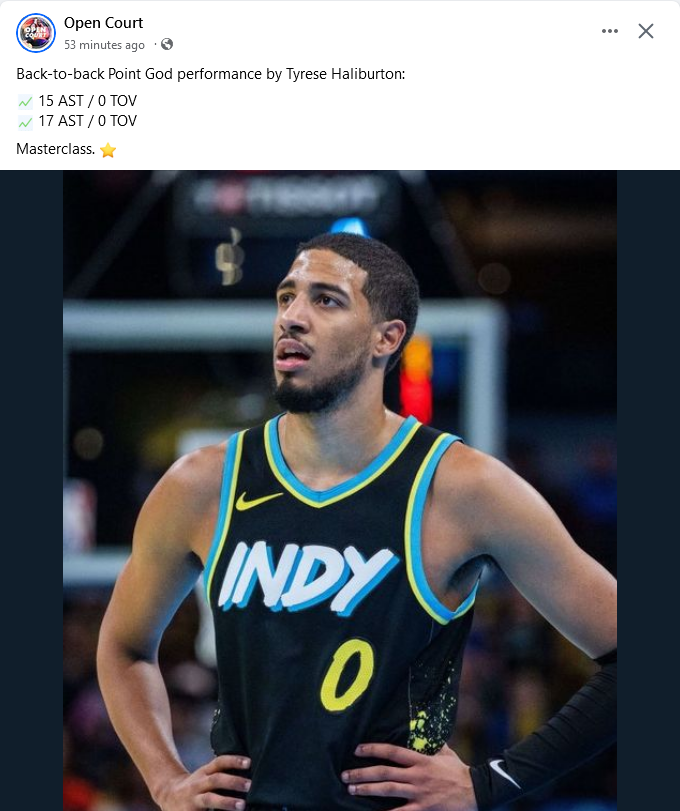The height and width of the screenshot is (811, 680).
Task: Click the star emoji after Masterclass
Action: coord(108,150)
